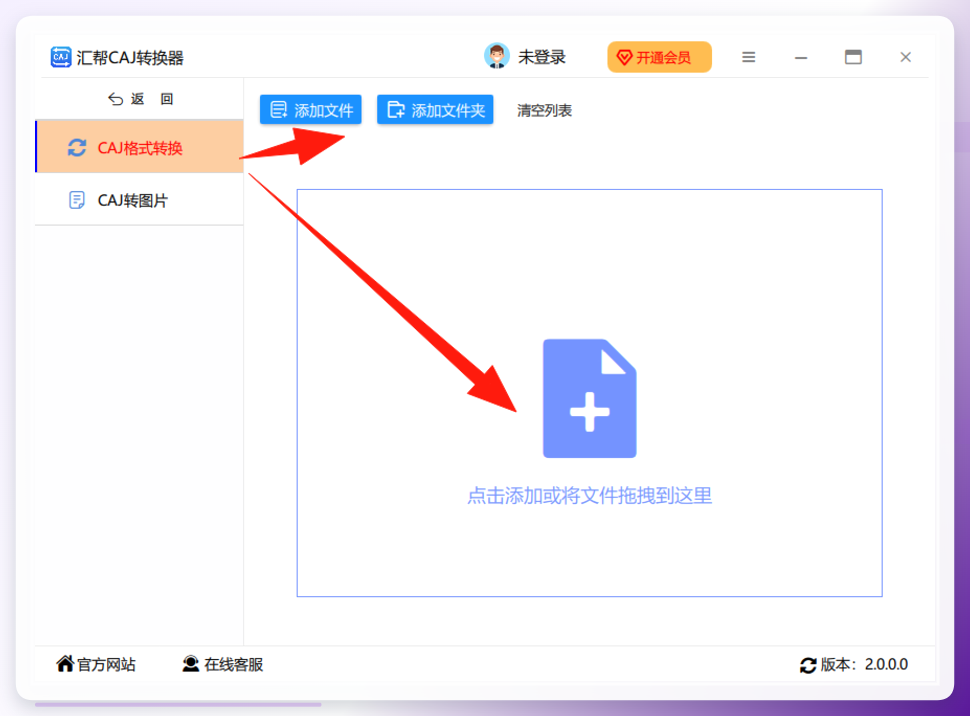Click the 汇帮CAJ转换器 app logo icon

tap(61, 57)
